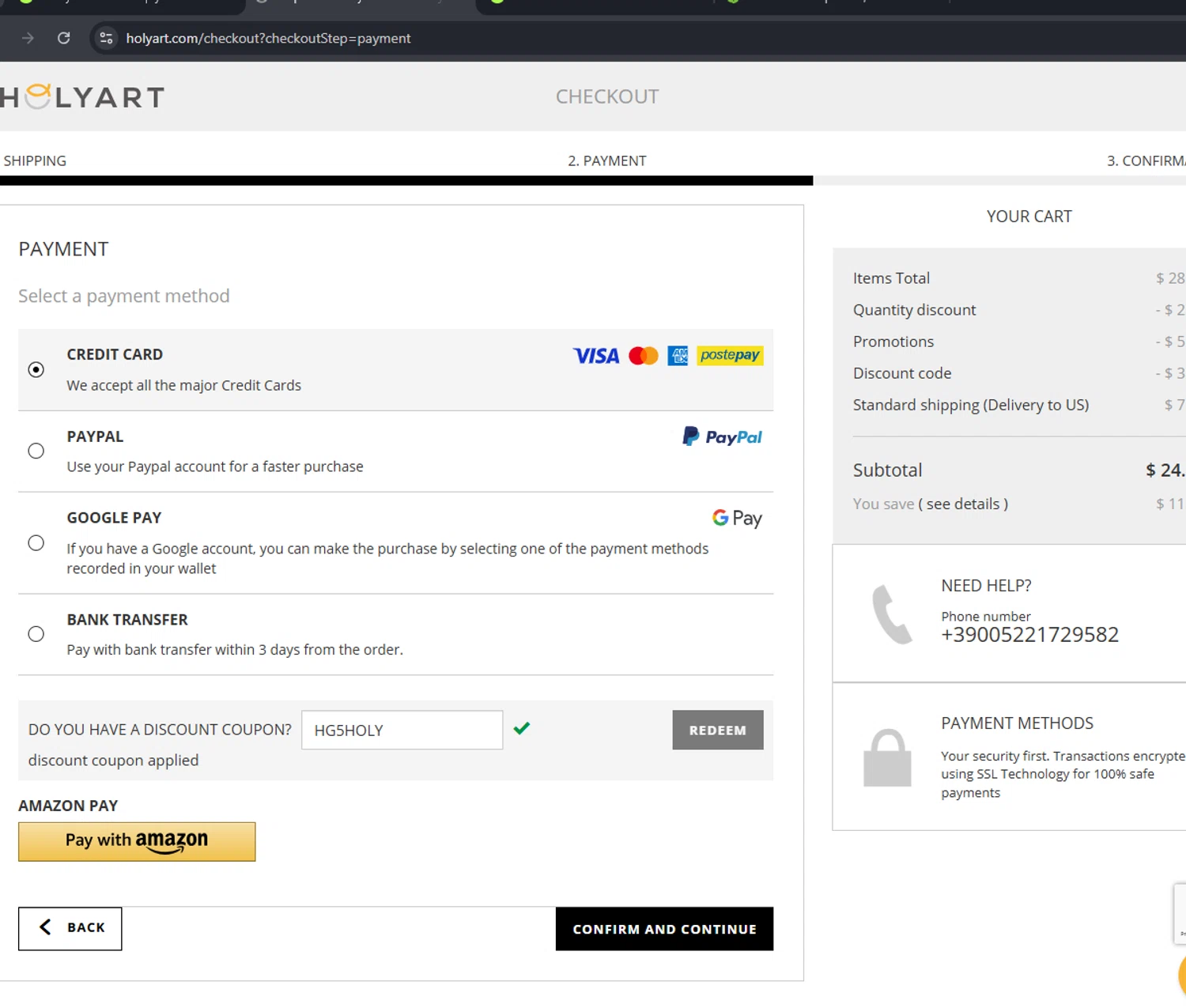Open the see details savings link
The image size is (1186, 1008).
tap(963, 504)
